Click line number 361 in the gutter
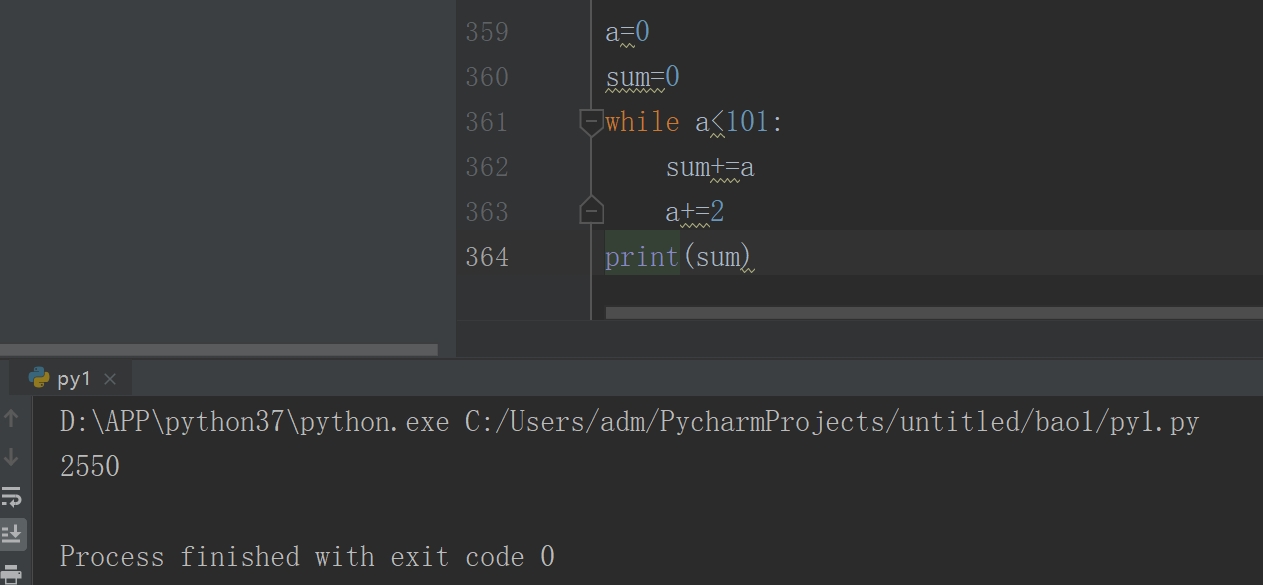Viewport: 1263px width, 585px height. coord(487,122)
